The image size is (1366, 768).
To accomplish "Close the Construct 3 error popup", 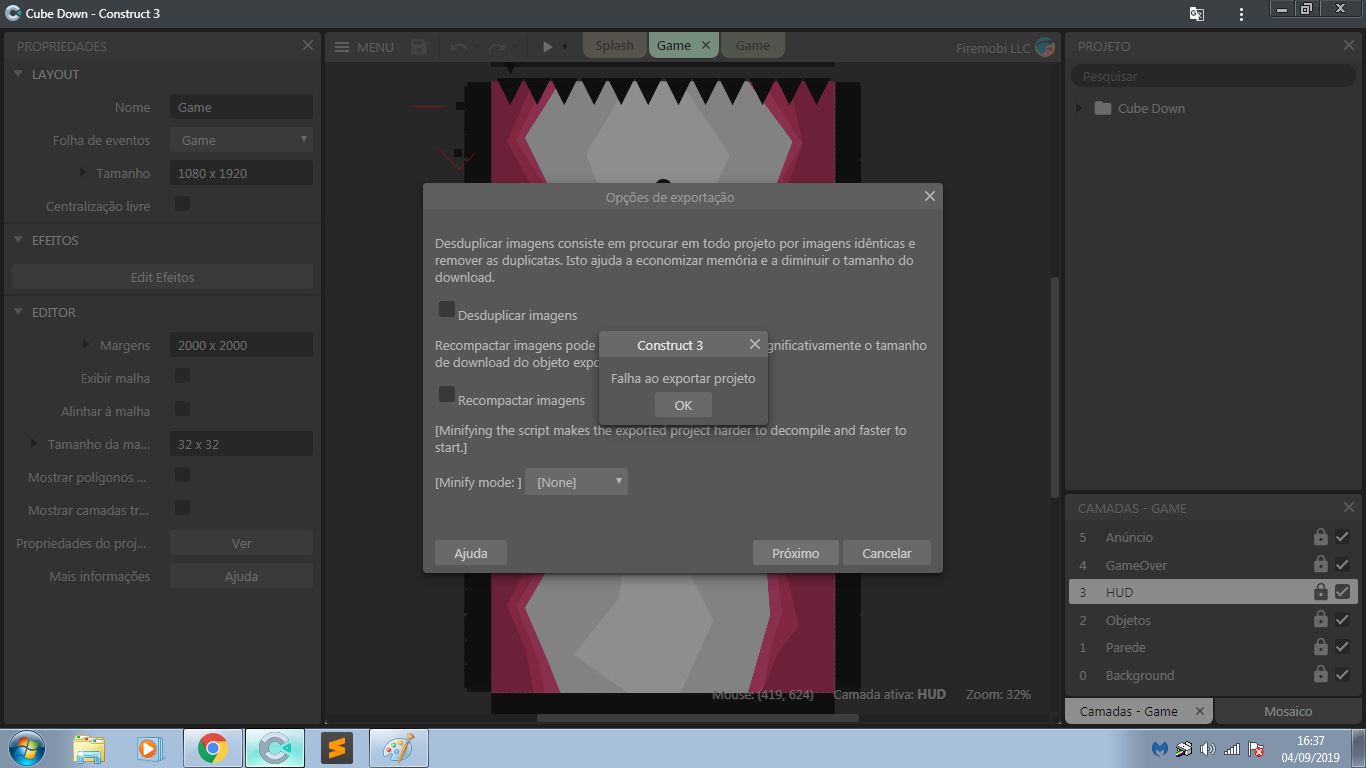I will [755, 344].
